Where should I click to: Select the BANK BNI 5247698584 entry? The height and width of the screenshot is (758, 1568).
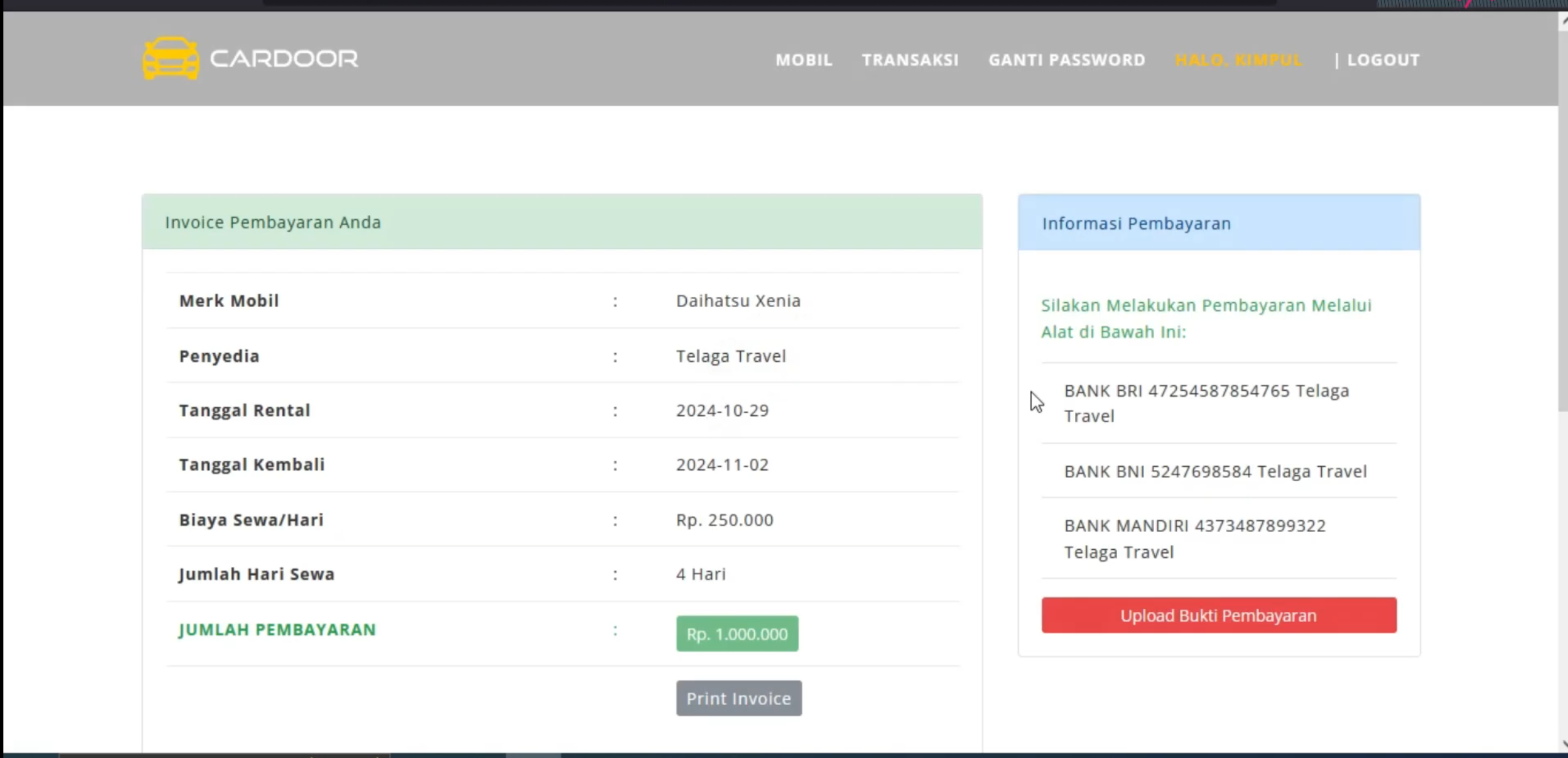pos(1219,471)
